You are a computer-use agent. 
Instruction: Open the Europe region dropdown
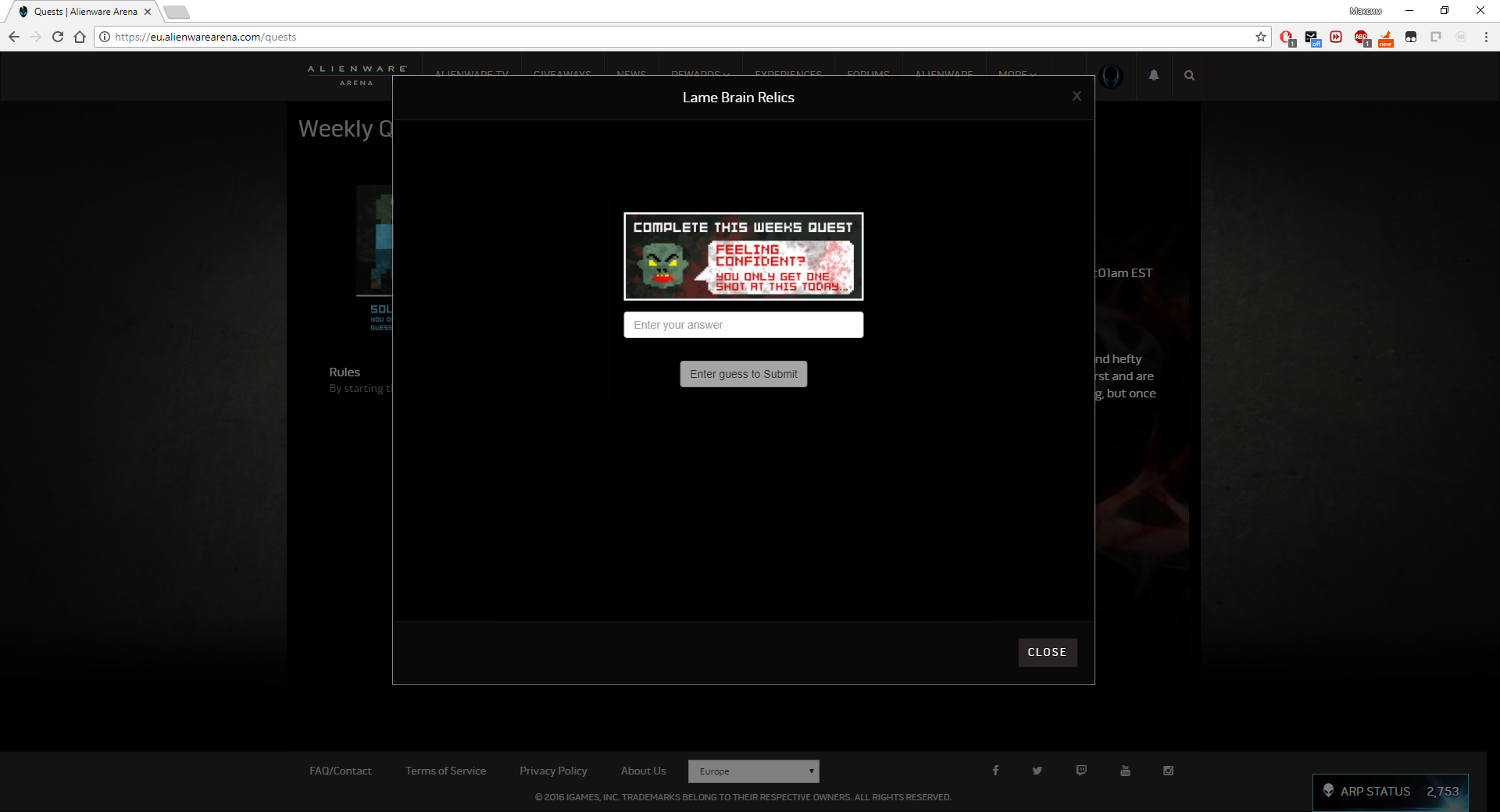[753, 771]
